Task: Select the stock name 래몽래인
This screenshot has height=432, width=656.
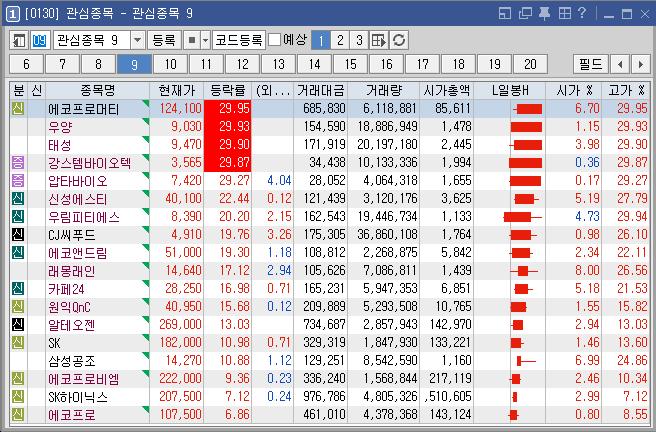Action: click(72, 271)
